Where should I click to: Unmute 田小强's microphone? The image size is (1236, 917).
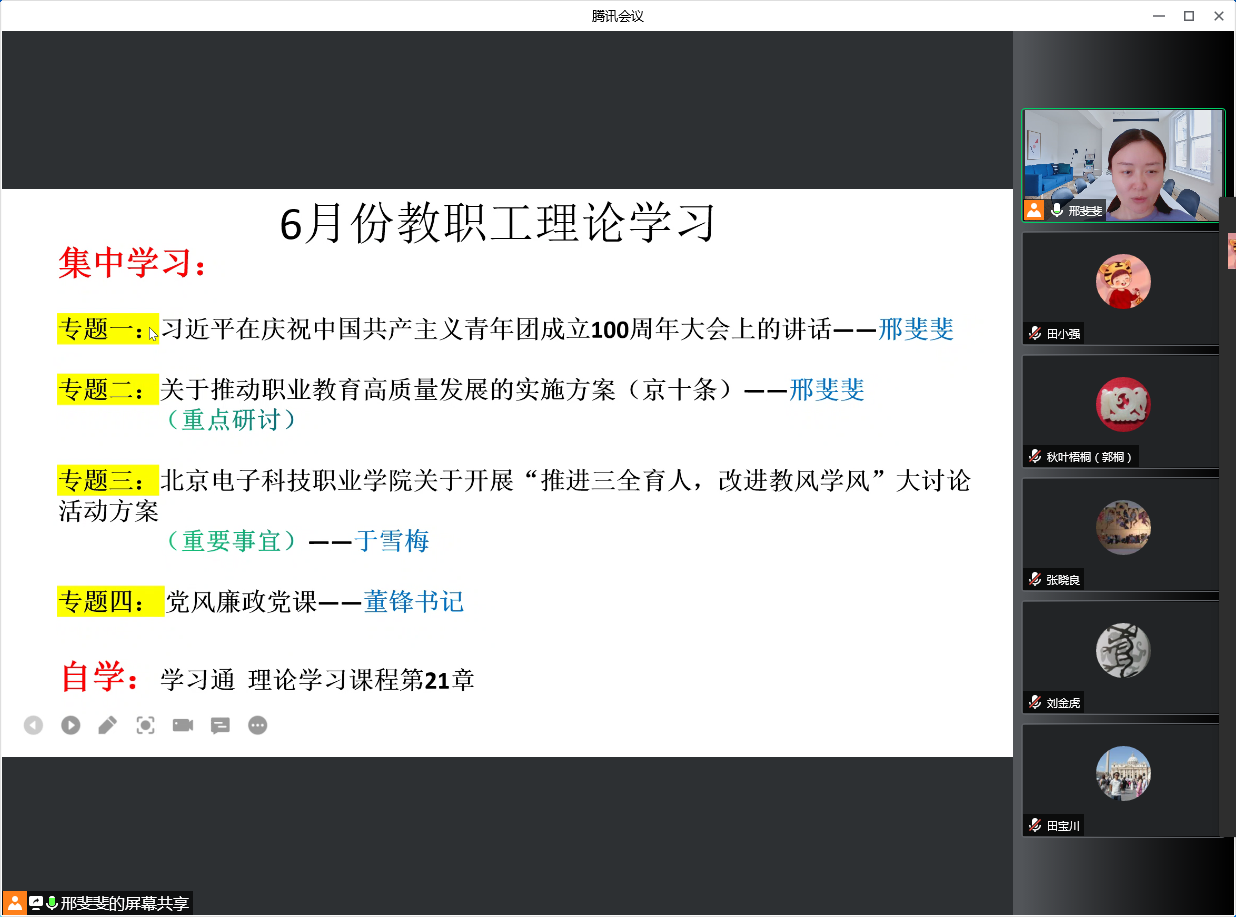[x=1033, y=334]
